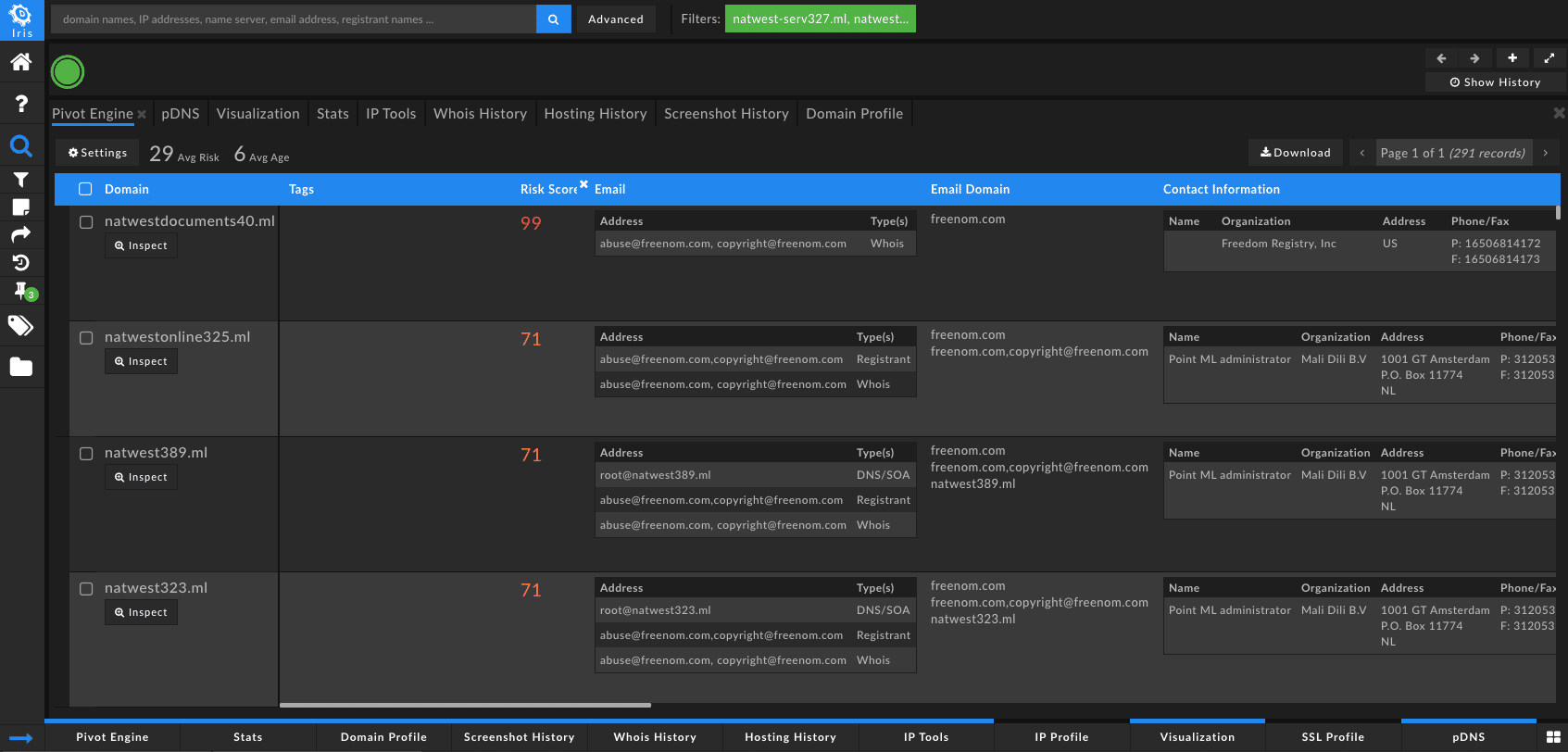Toggle the select-all Domain checkbox

85,189
